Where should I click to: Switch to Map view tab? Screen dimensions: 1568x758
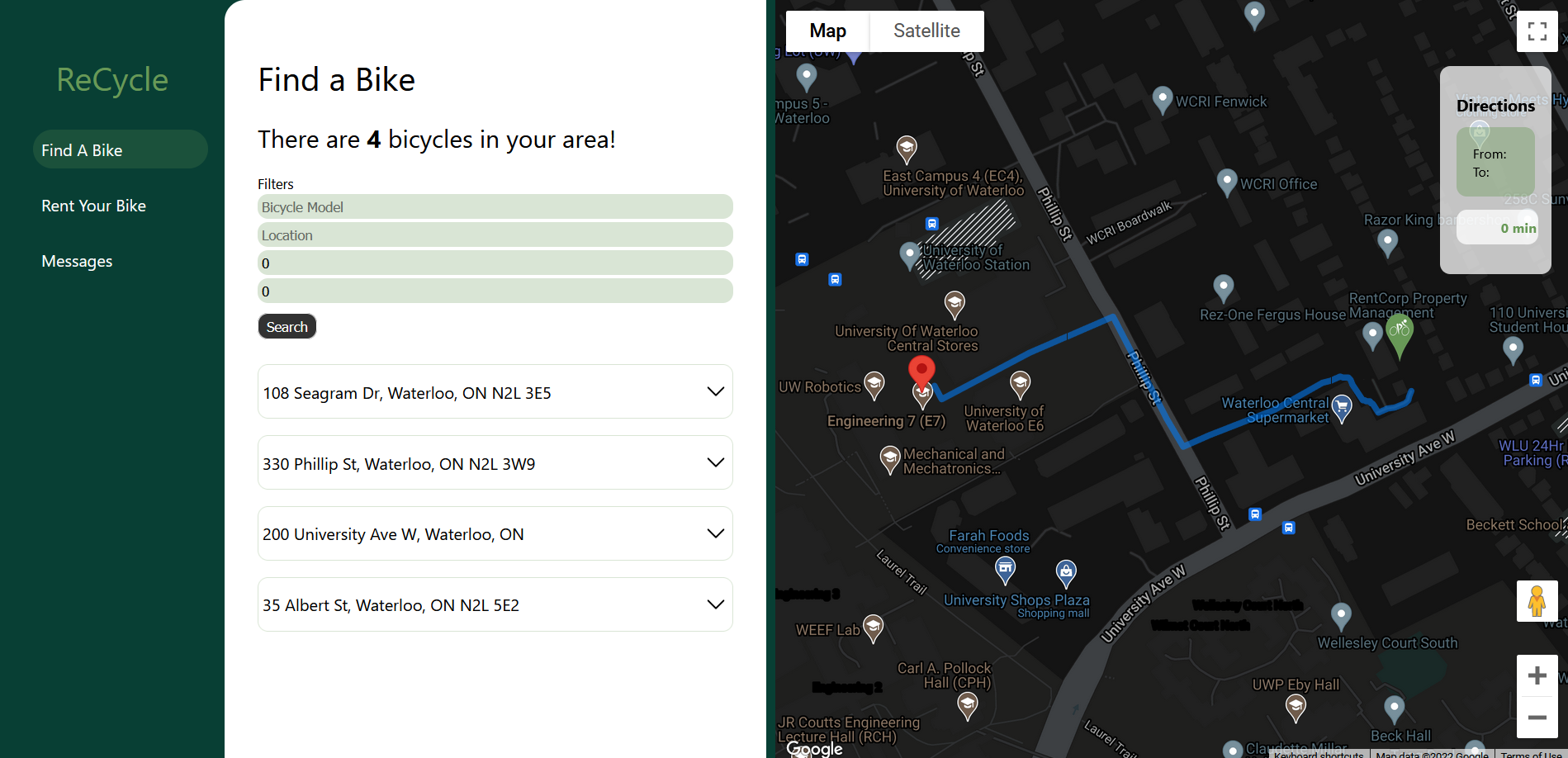coord(827,31)
